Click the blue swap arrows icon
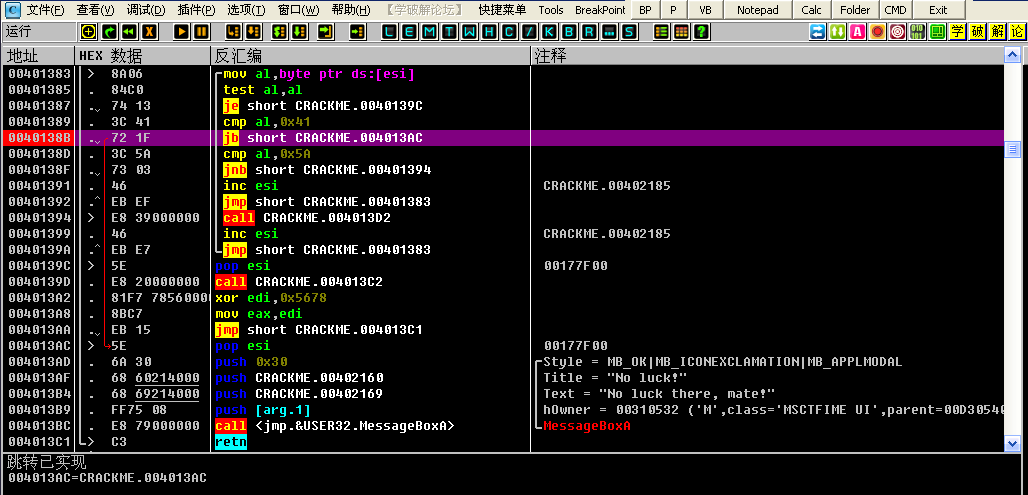Image resolution: width=1028 pixels, height=495 pixels. 818,31
